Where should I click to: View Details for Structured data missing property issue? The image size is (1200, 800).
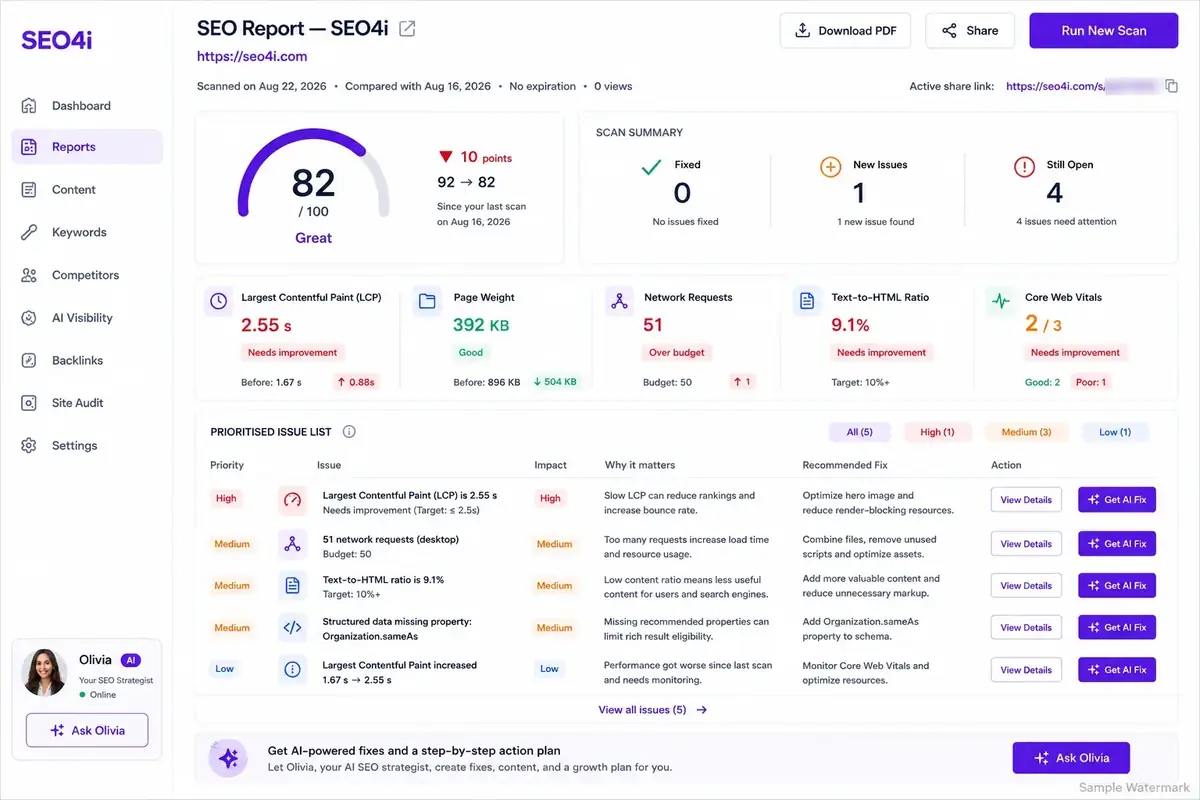(x=1026, y=628)
